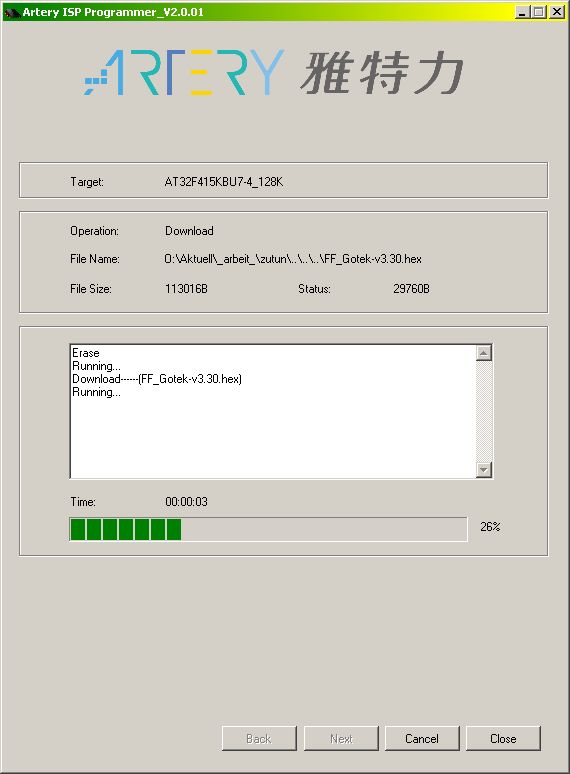This screenshot has height=774, width=570.
Task: Click the target AT32F415KBU7-4_128K text
Action: (224, 182)
